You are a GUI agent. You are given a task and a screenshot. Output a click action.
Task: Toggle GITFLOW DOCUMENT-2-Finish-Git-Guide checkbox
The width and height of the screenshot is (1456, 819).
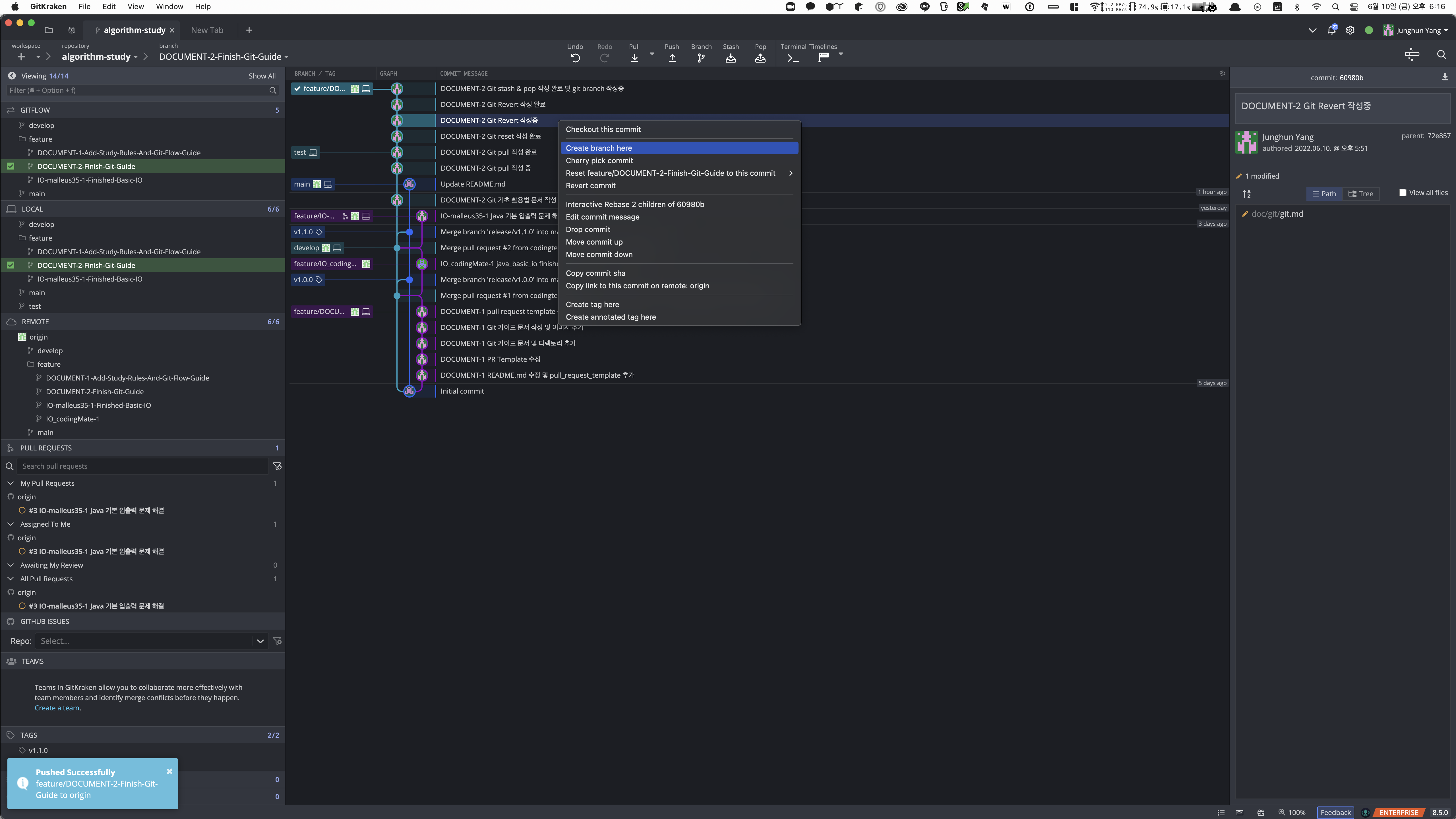coord(10,166)
